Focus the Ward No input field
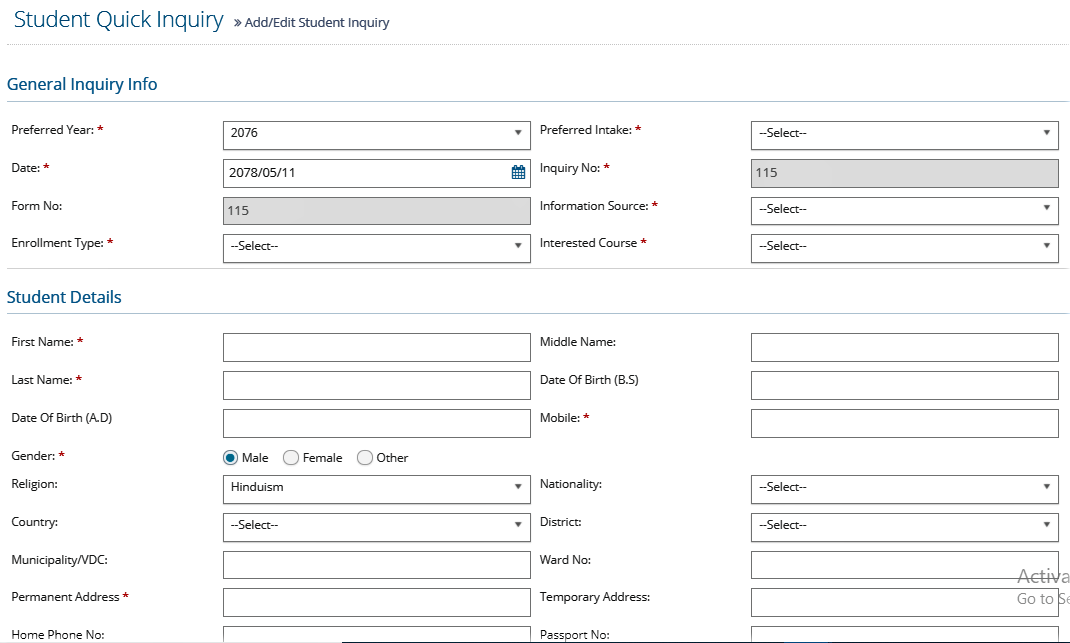Viewport: 1070px width, 643px height. (904, 565)
